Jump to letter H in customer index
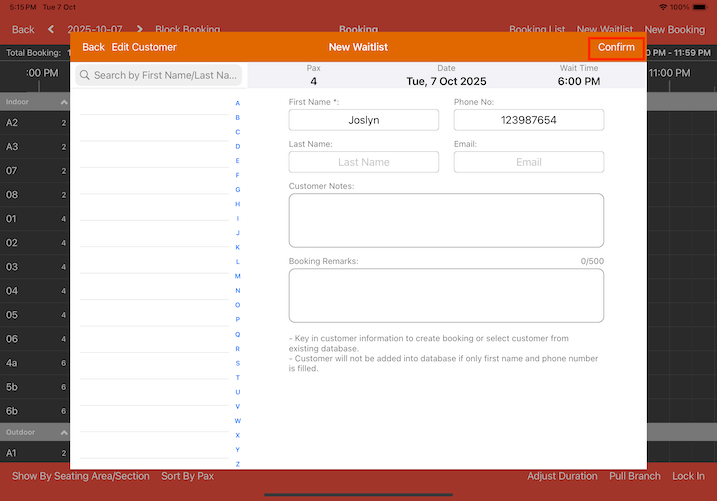This screenshot has height=501, width=717. pyautogui.click(x=237, y=204)
